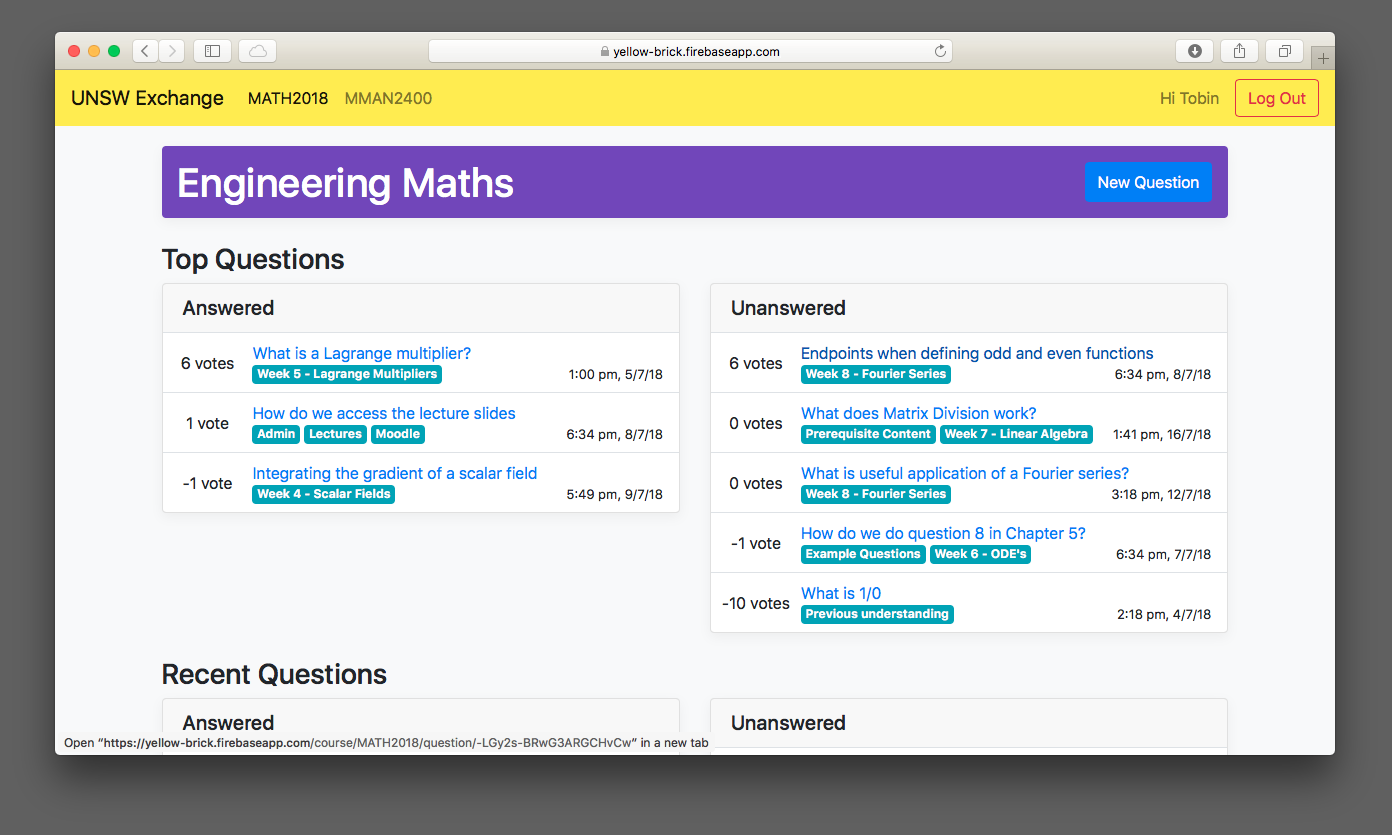1392x835 pixels.
Task: Click the Safari back arrow
Action: 145,51
